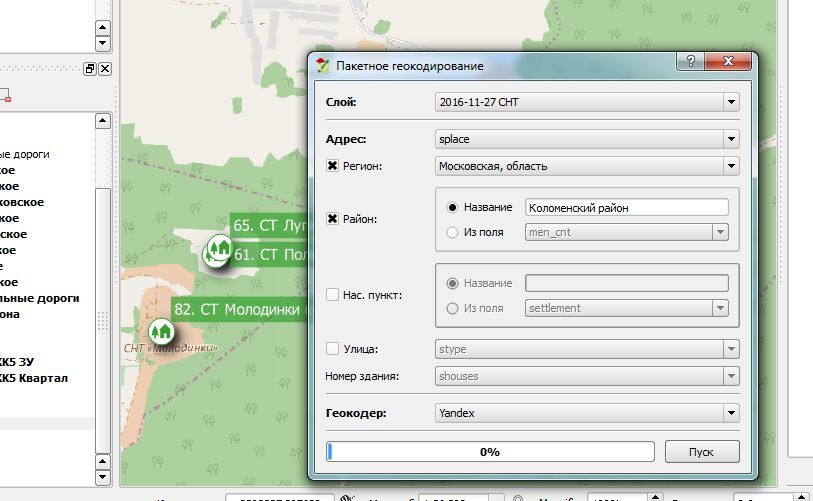Open the men_cnt field dropdown
Screen dimensions: 813x501
click(627, 232)
